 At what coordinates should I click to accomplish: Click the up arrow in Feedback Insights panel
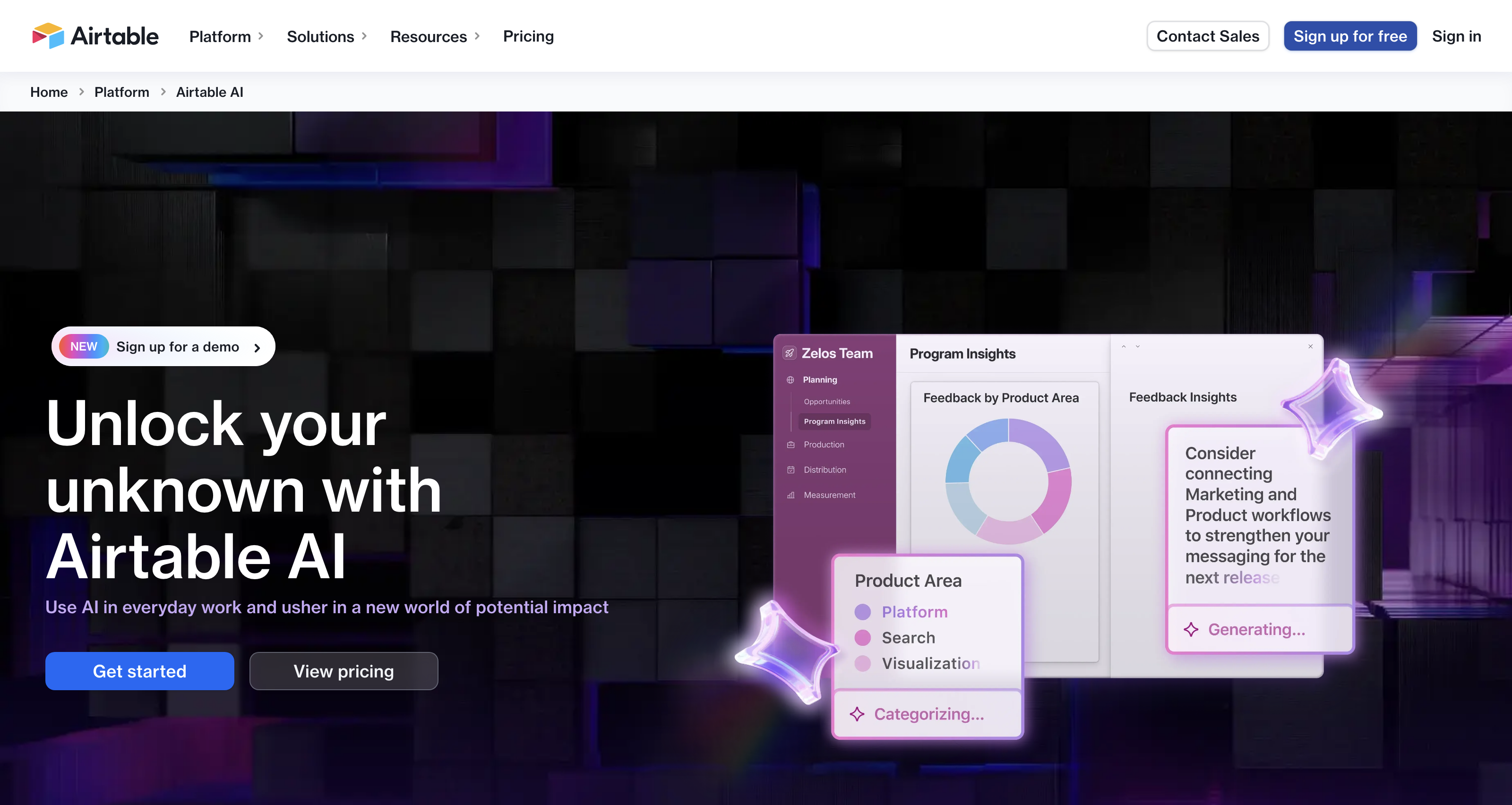tap(1124, 347)
